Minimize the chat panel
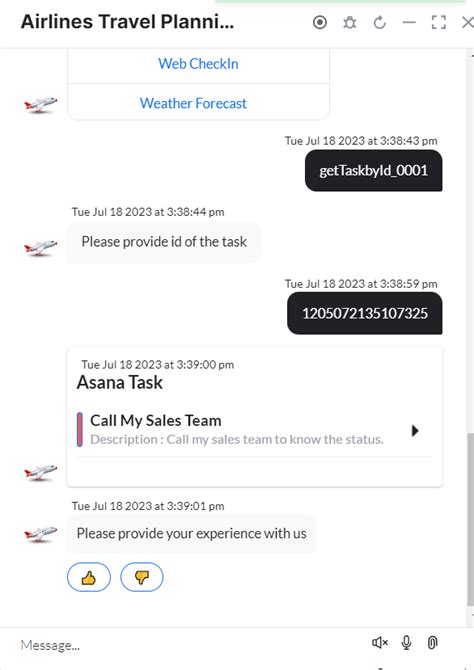 coord(409,22)
